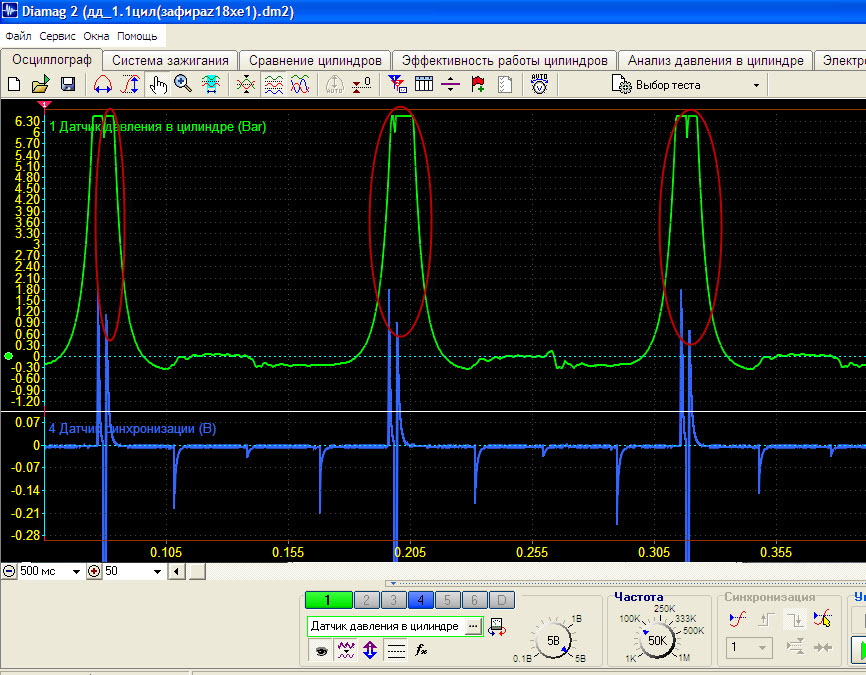The height and width of the screenshot is (675, 866).
Task: Select channel D button
Action: pyautogui.click(x=501, y=600)
